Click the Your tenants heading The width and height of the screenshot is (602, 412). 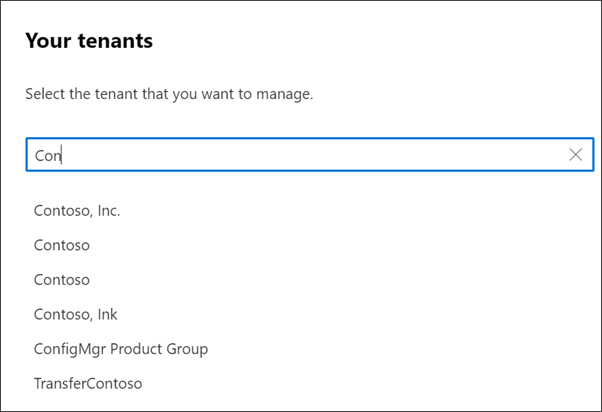coord(88,41)
